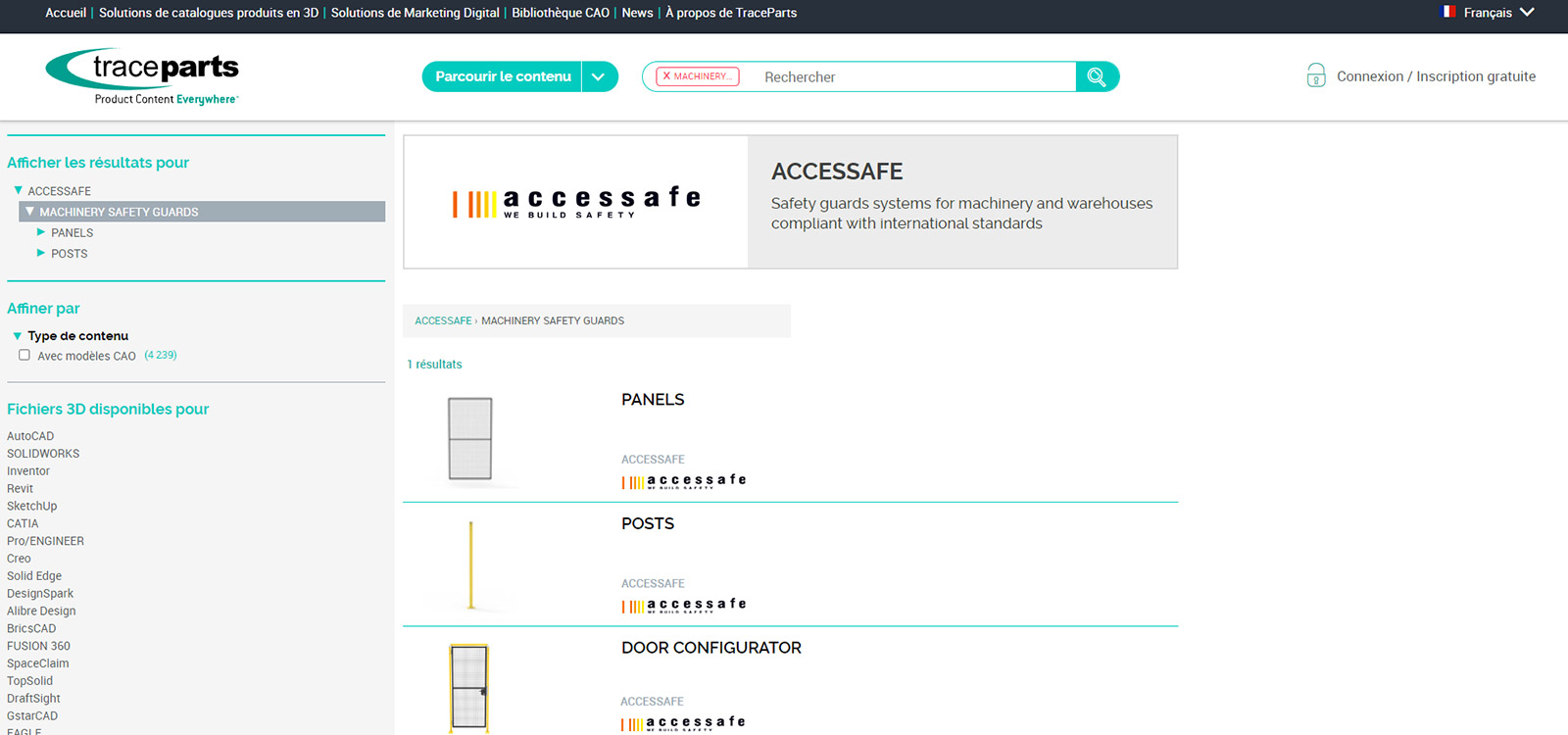Open the PANELS result title
The image size is (1568, 735).
tap(653, 400)
